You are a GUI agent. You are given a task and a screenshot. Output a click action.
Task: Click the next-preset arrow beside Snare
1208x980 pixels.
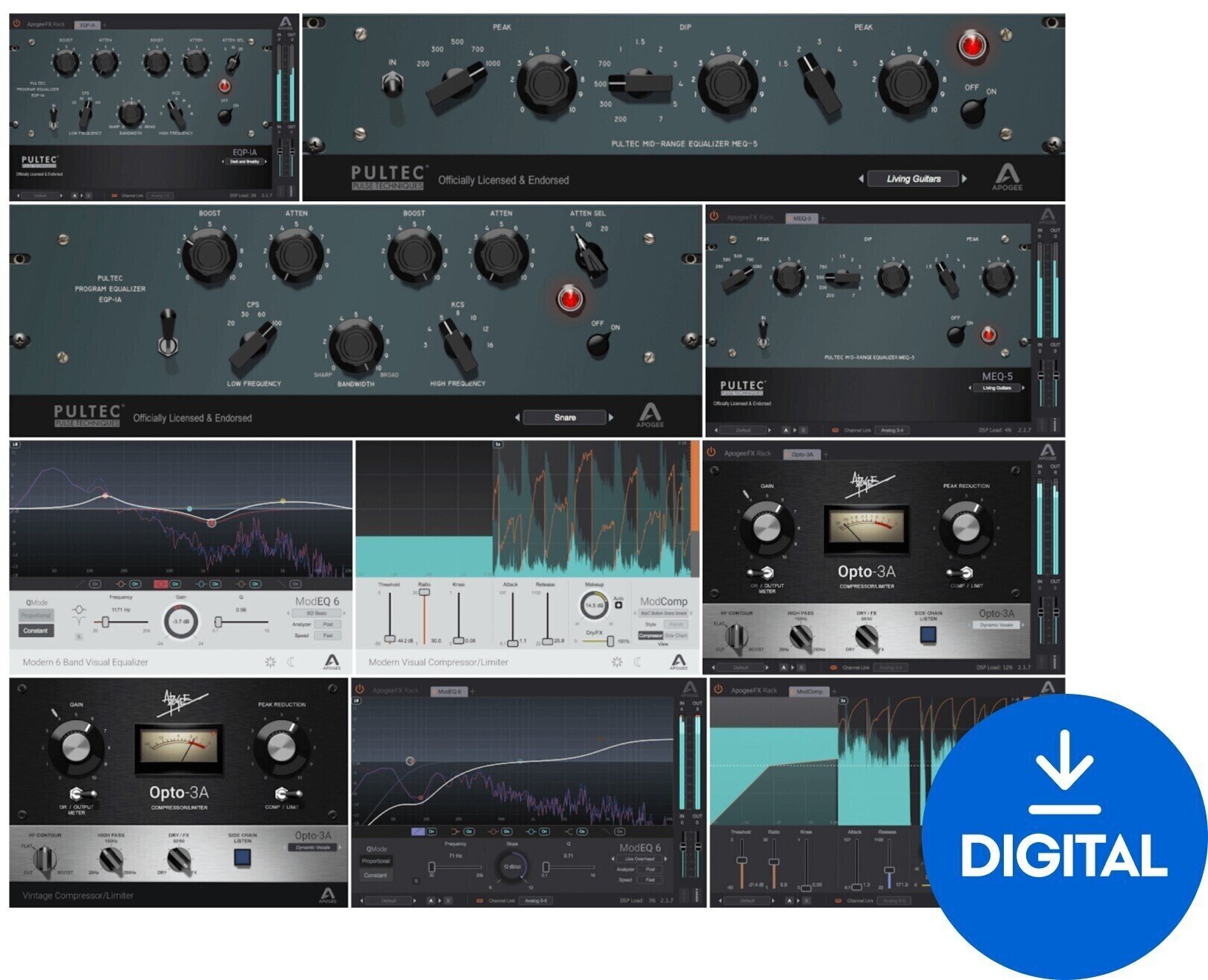[x=613, y=417]
